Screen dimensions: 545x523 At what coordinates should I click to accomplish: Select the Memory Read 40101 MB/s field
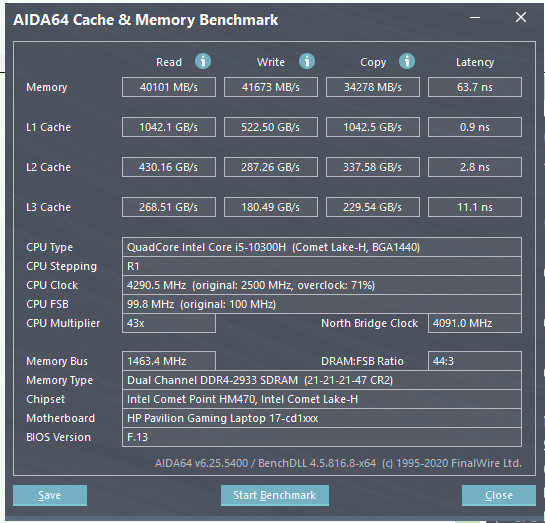tap(169, 87)
